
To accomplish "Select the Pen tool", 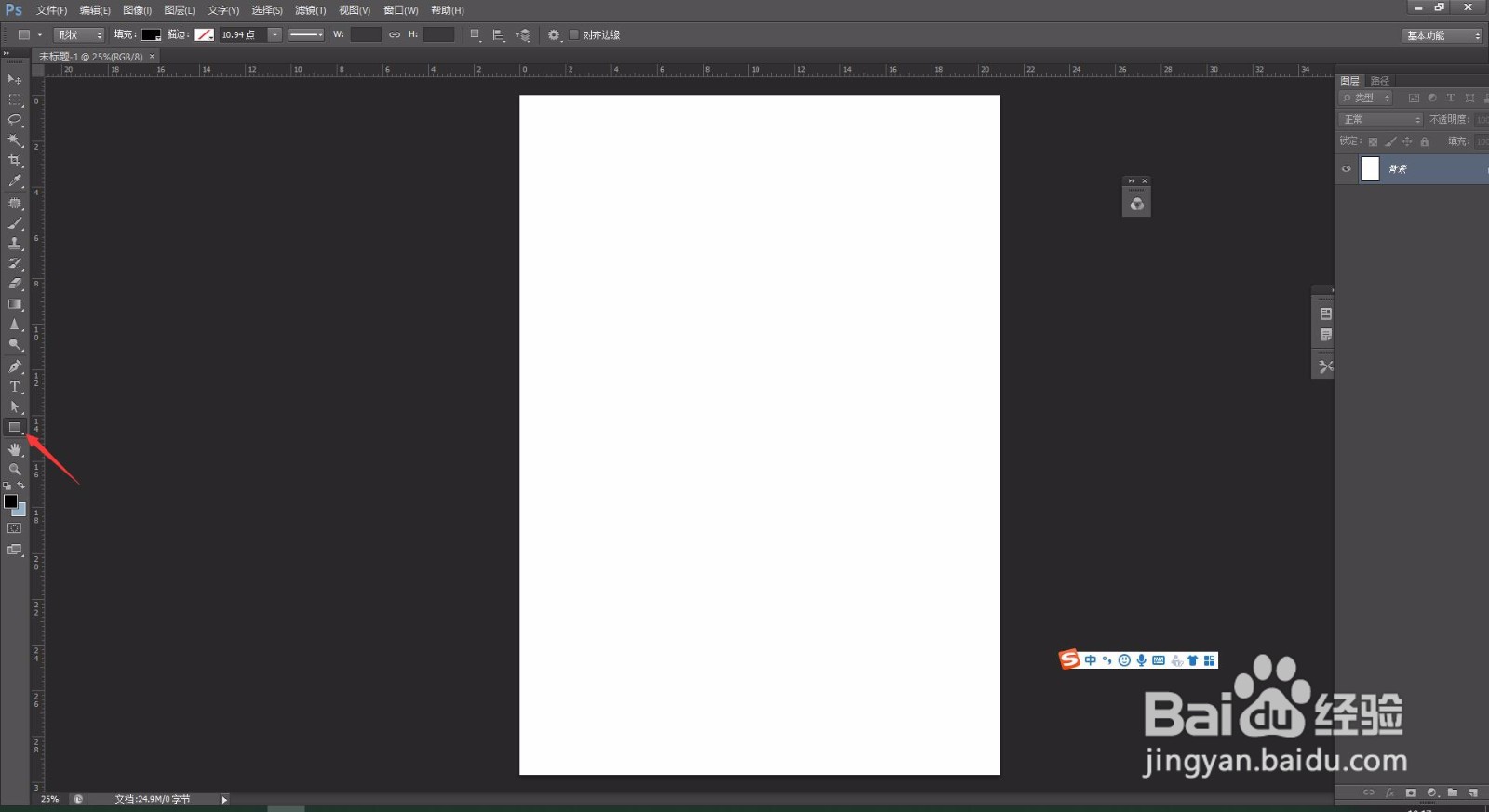I will pos(14,366).
